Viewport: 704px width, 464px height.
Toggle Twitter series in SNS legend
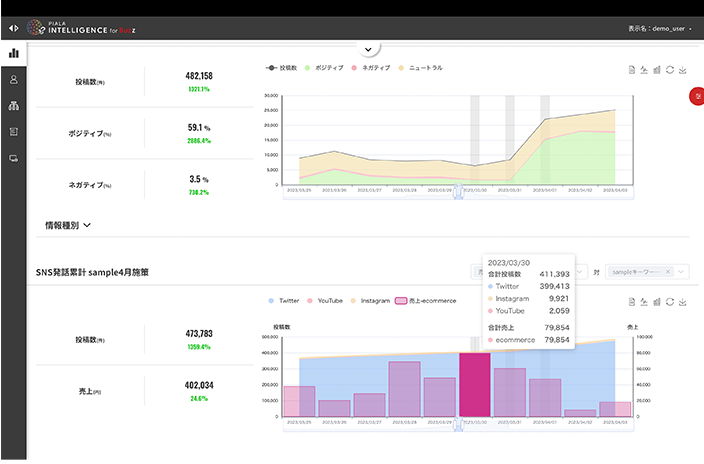283,300
